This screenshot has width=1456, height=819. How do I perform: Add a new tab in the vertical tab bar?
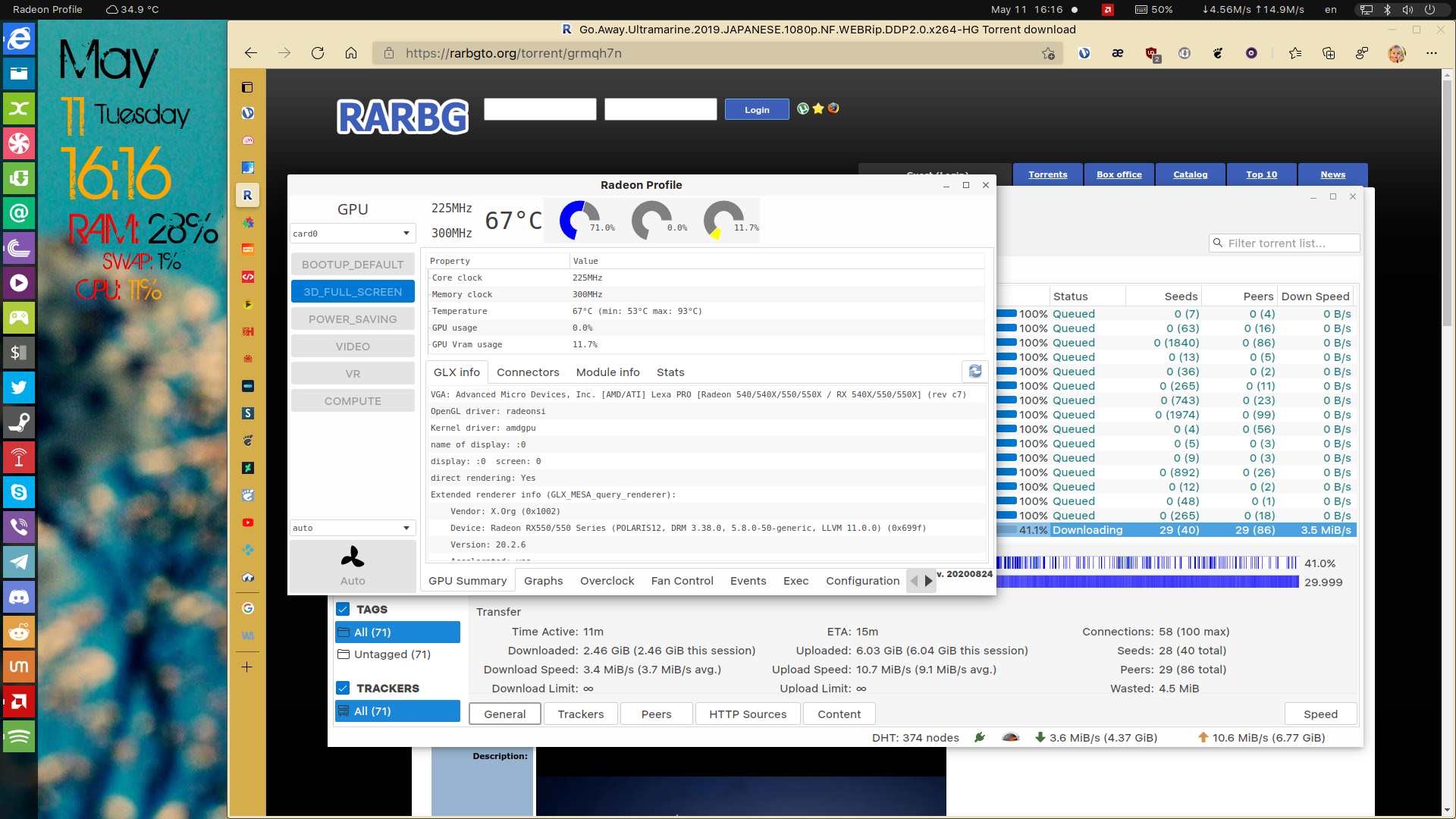(x=247, y=667)
